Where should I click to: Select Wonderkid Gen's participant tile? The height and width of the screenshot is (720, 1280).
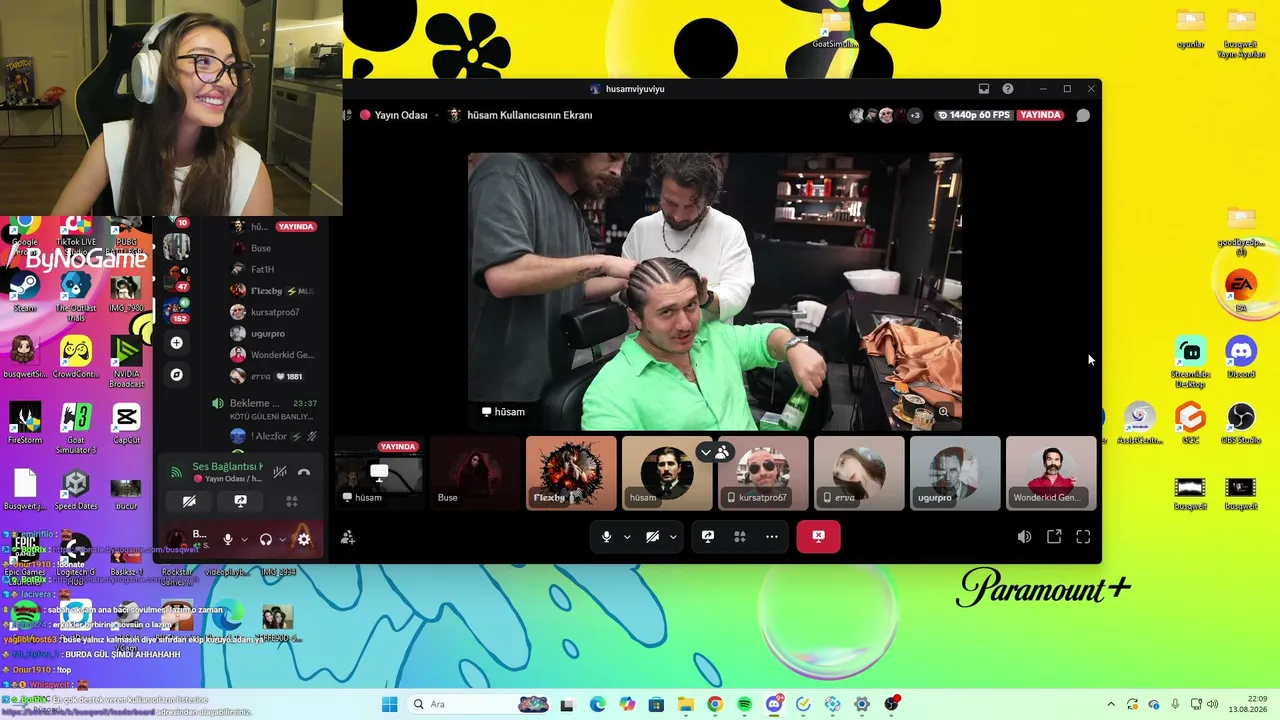(1051, 473)
